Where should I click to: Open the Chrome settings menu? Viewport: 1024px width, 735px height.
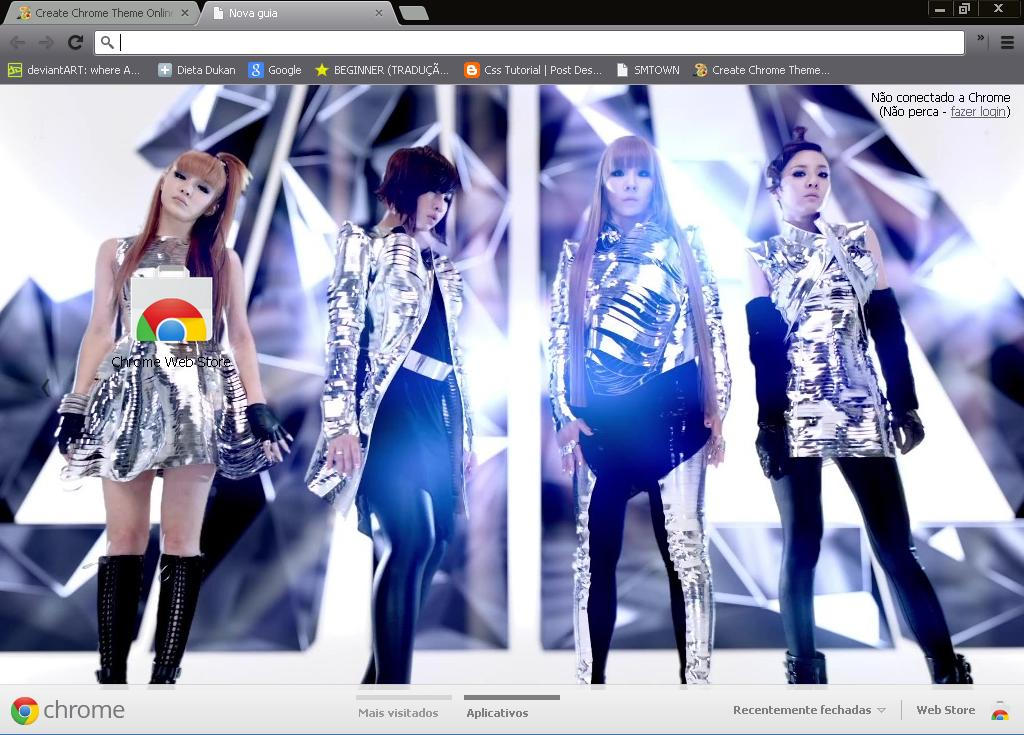(1006, 43)
